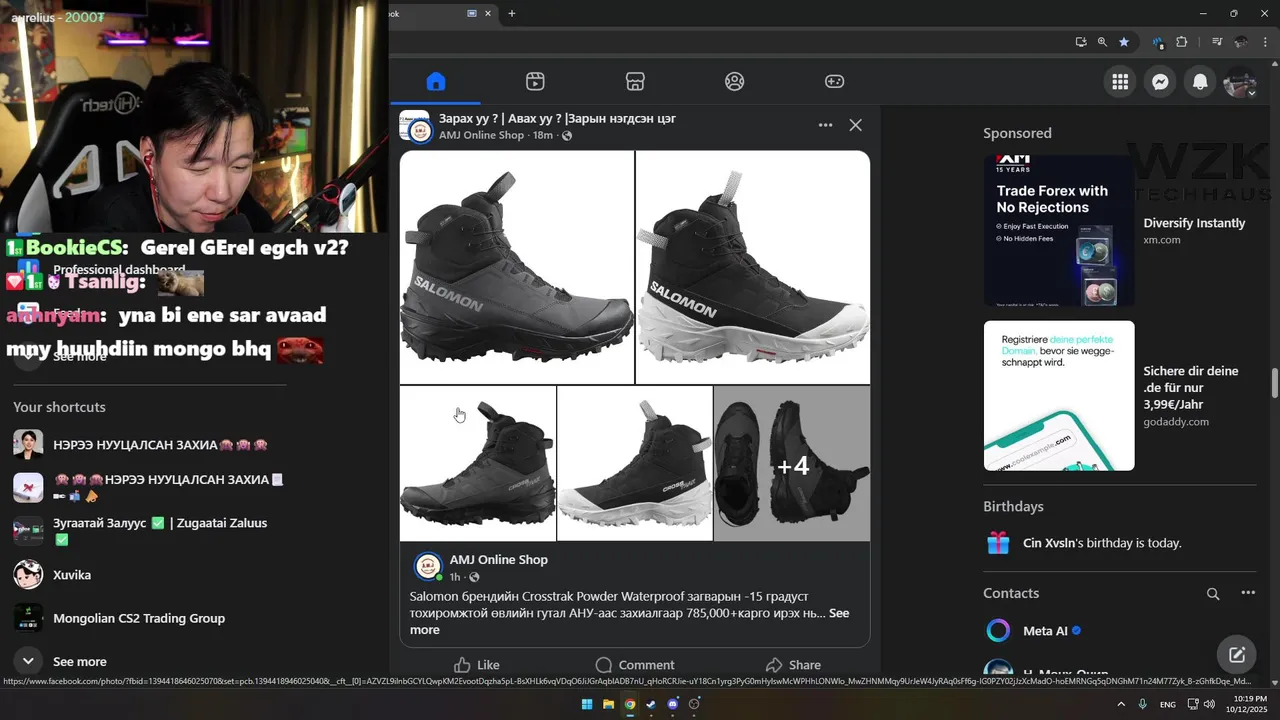Open Steam from the taskbar
The width and height of the screenshot is (1280, 720).
click(x=651, y=704)
